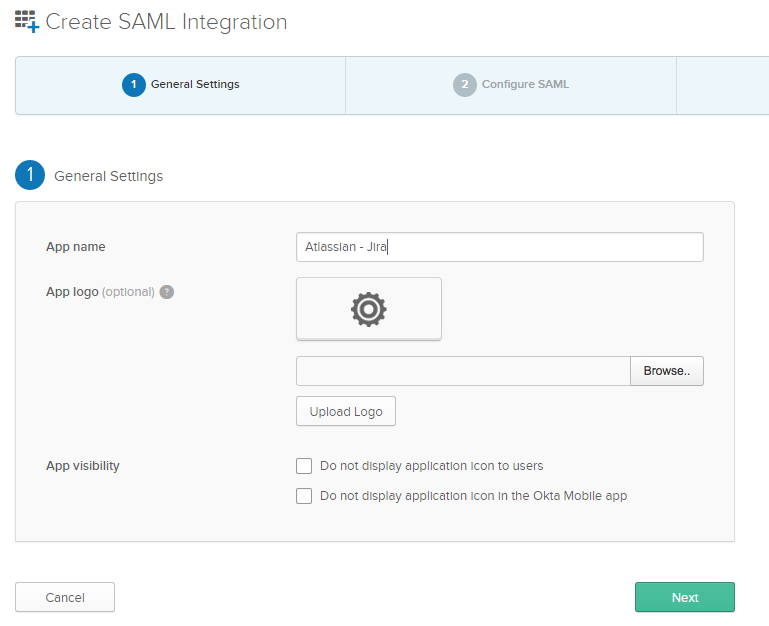Check the hide icon in Okta Mobile app box
The width and height of the screenshot is (769, 626).
pos(304,496)
